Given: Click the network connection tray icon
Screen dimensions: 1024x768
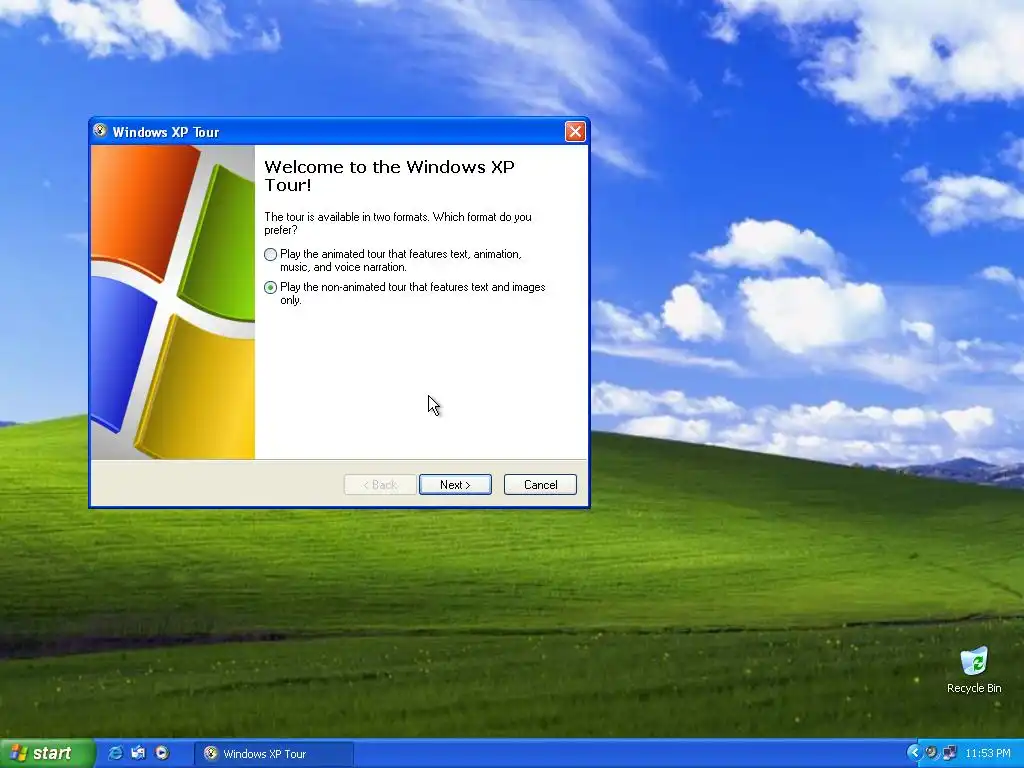Looking at the screenshot, I should click(x=950, y=753).
